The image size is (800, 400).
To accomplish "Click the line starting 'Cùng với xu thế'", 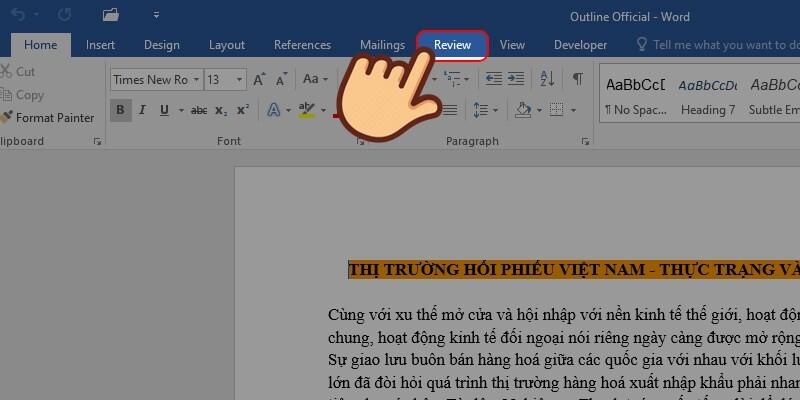I will (564, 315).
